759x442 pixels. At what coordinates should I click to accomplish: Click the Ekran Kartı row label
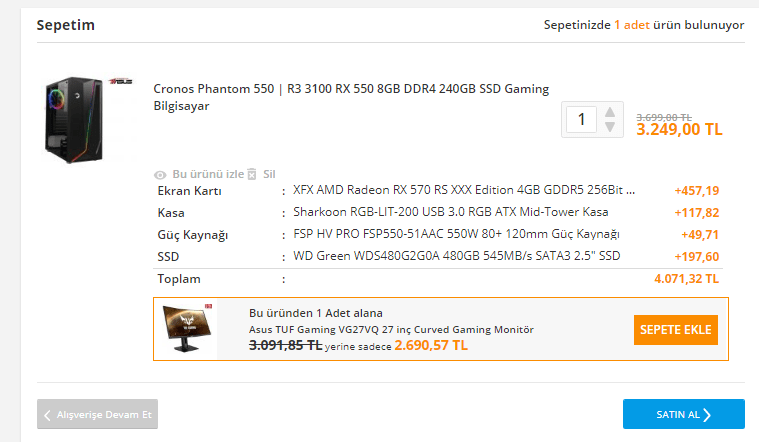pos(189,191)
